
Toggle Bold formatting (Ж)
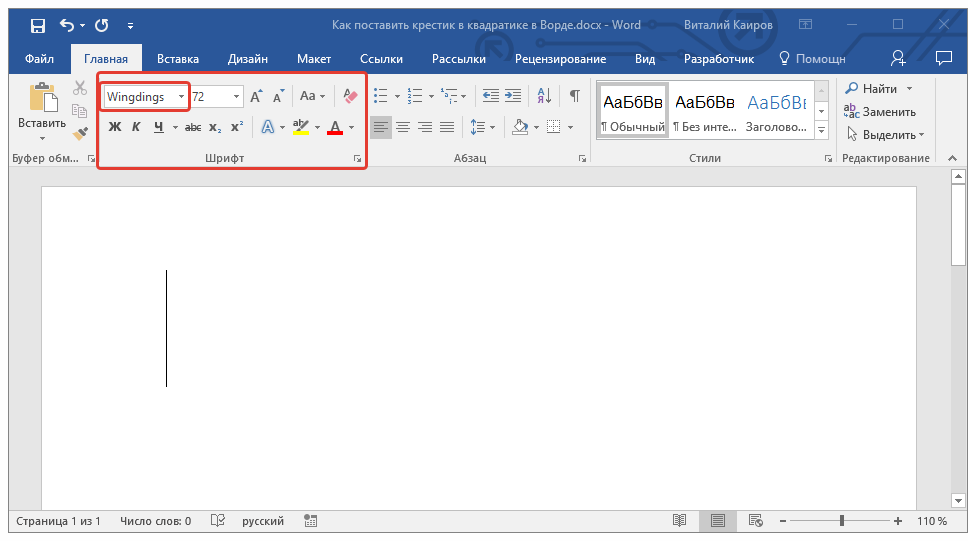(114, 127)
